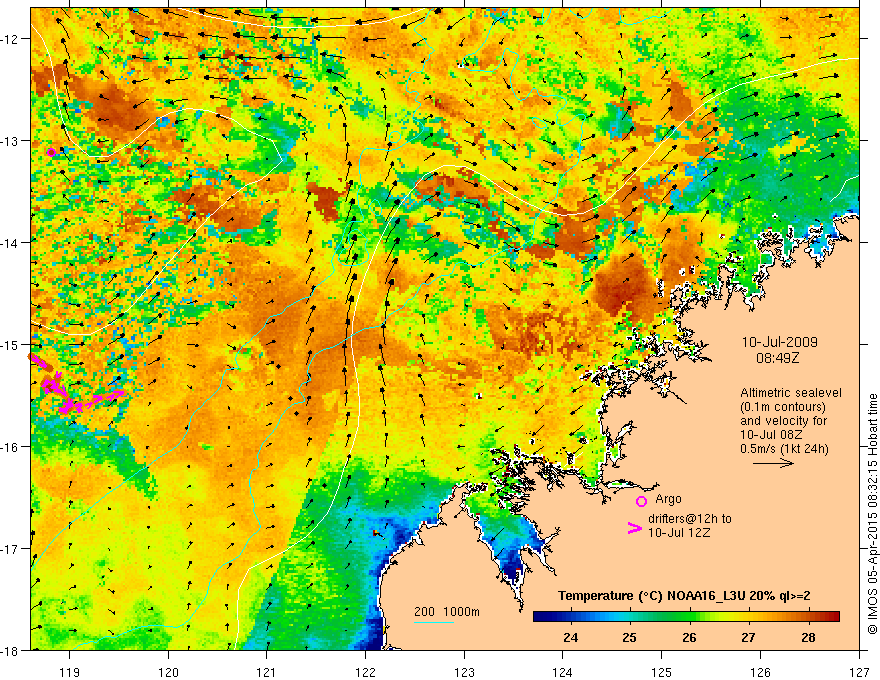
Task: Click the longitude axis label 127
Action: pos(859,672)
